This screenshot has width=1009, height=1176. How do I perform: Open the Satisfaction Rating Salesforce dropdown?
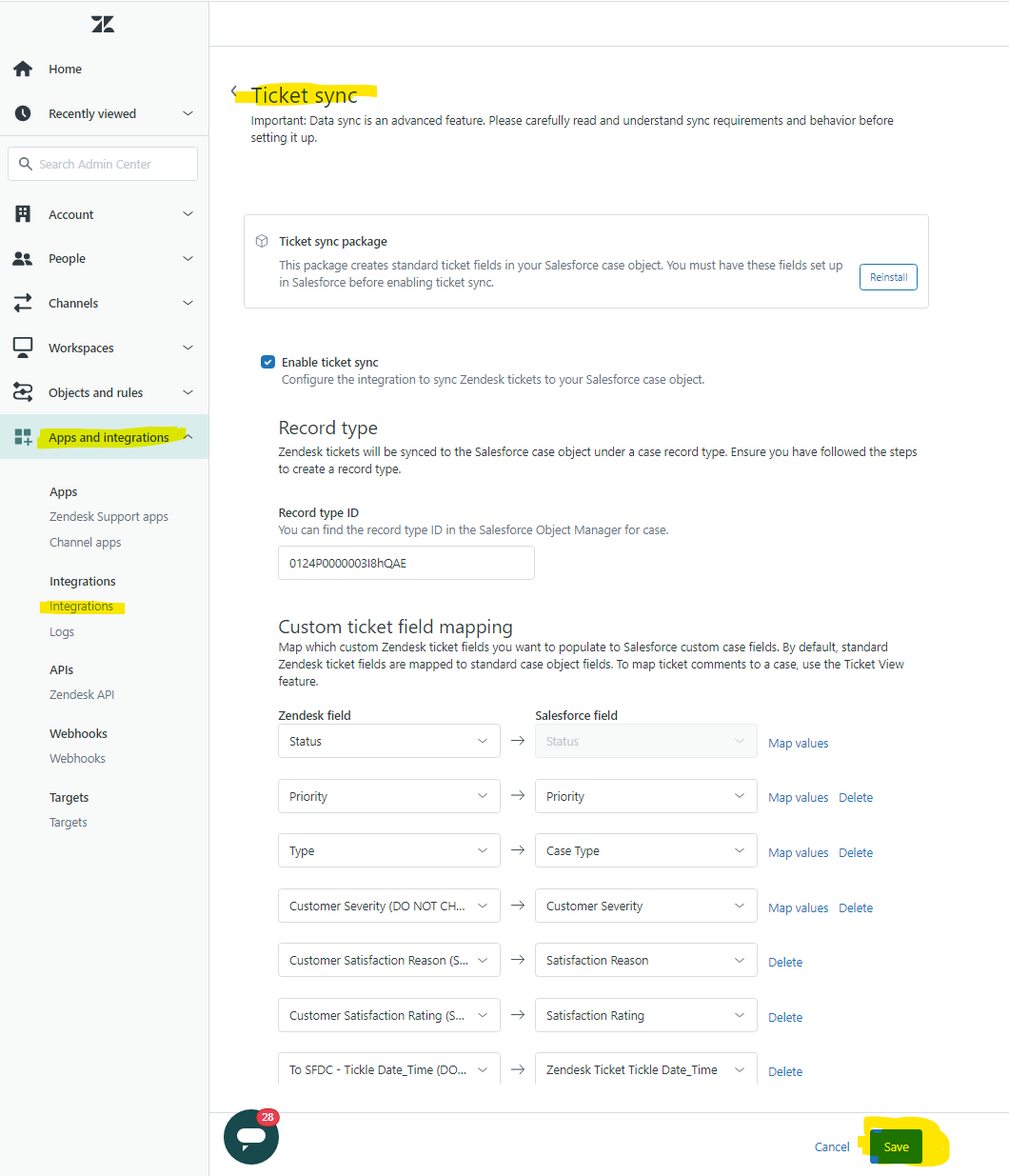point(645,1015)
